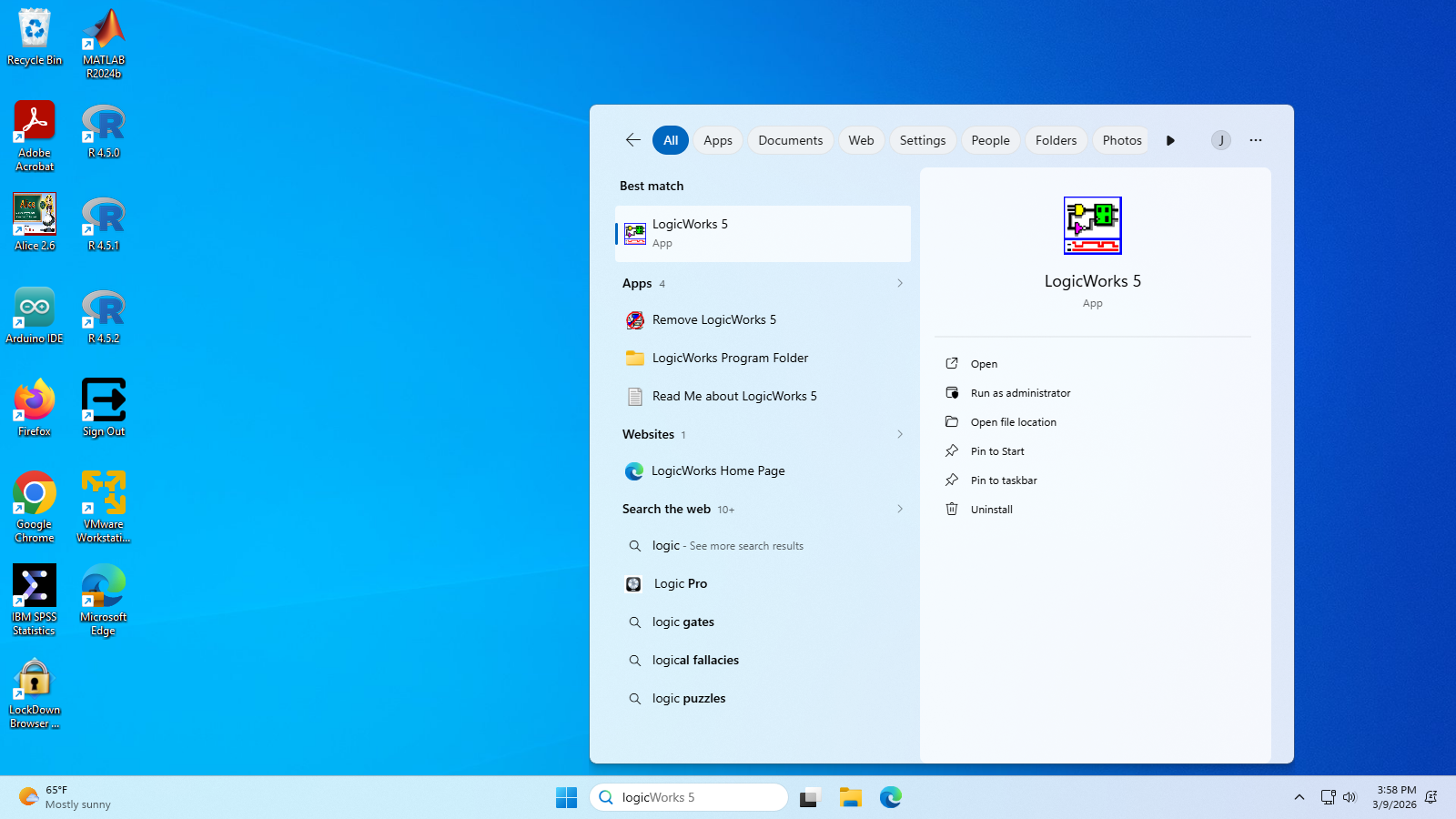Choose Pin to taskbar
The image size is (1456, 819).
[1093, 480]
